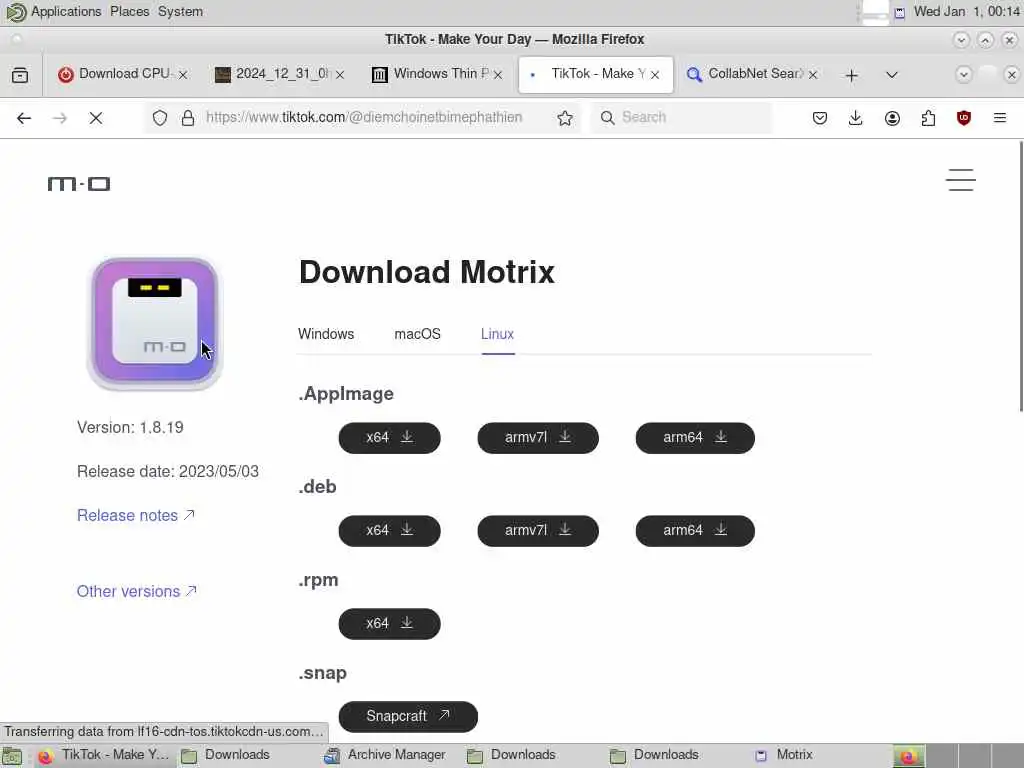Select the Linux download tab

(498, 334)
